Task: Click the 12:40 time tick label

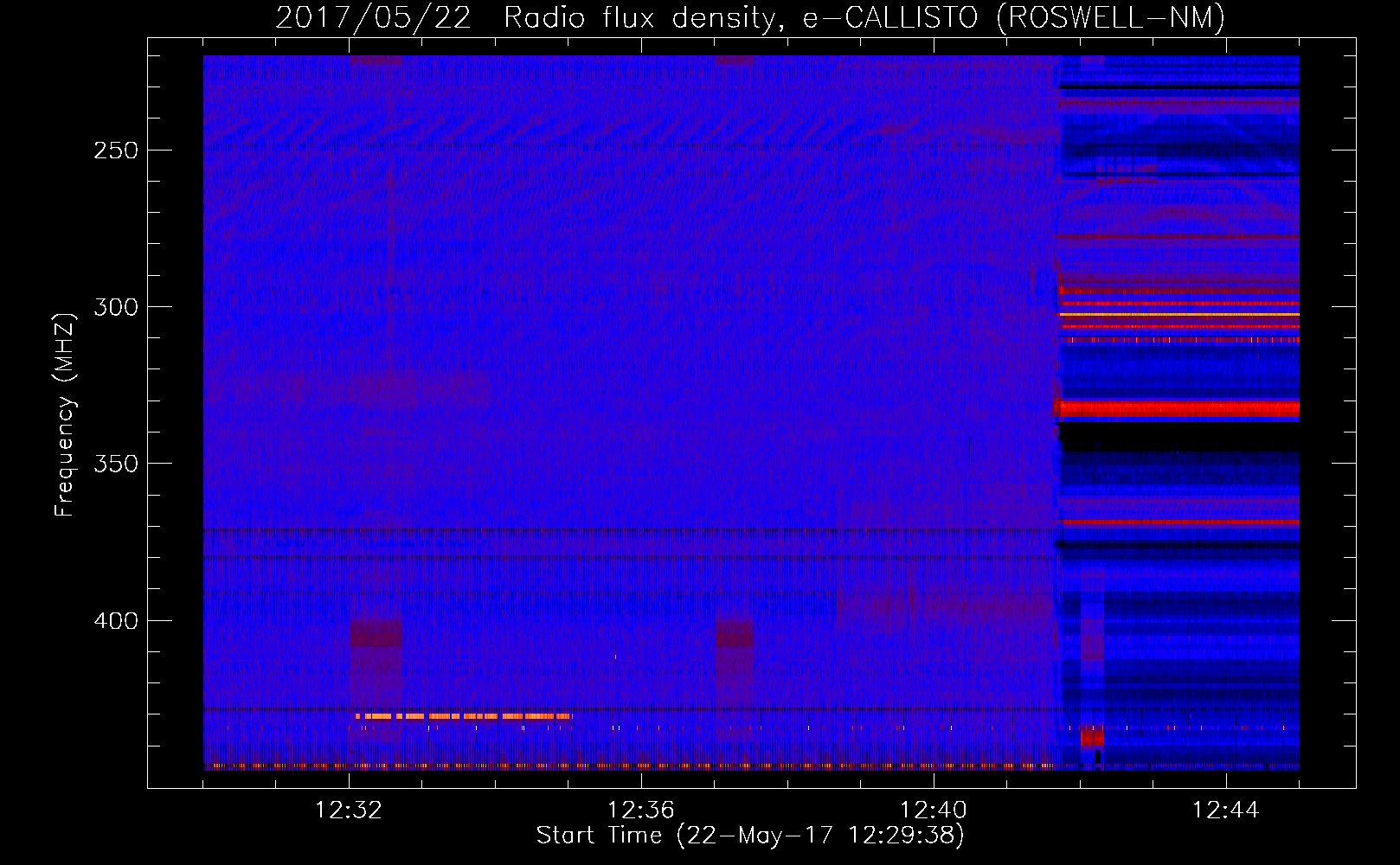Action: click(x=934, y=811)
